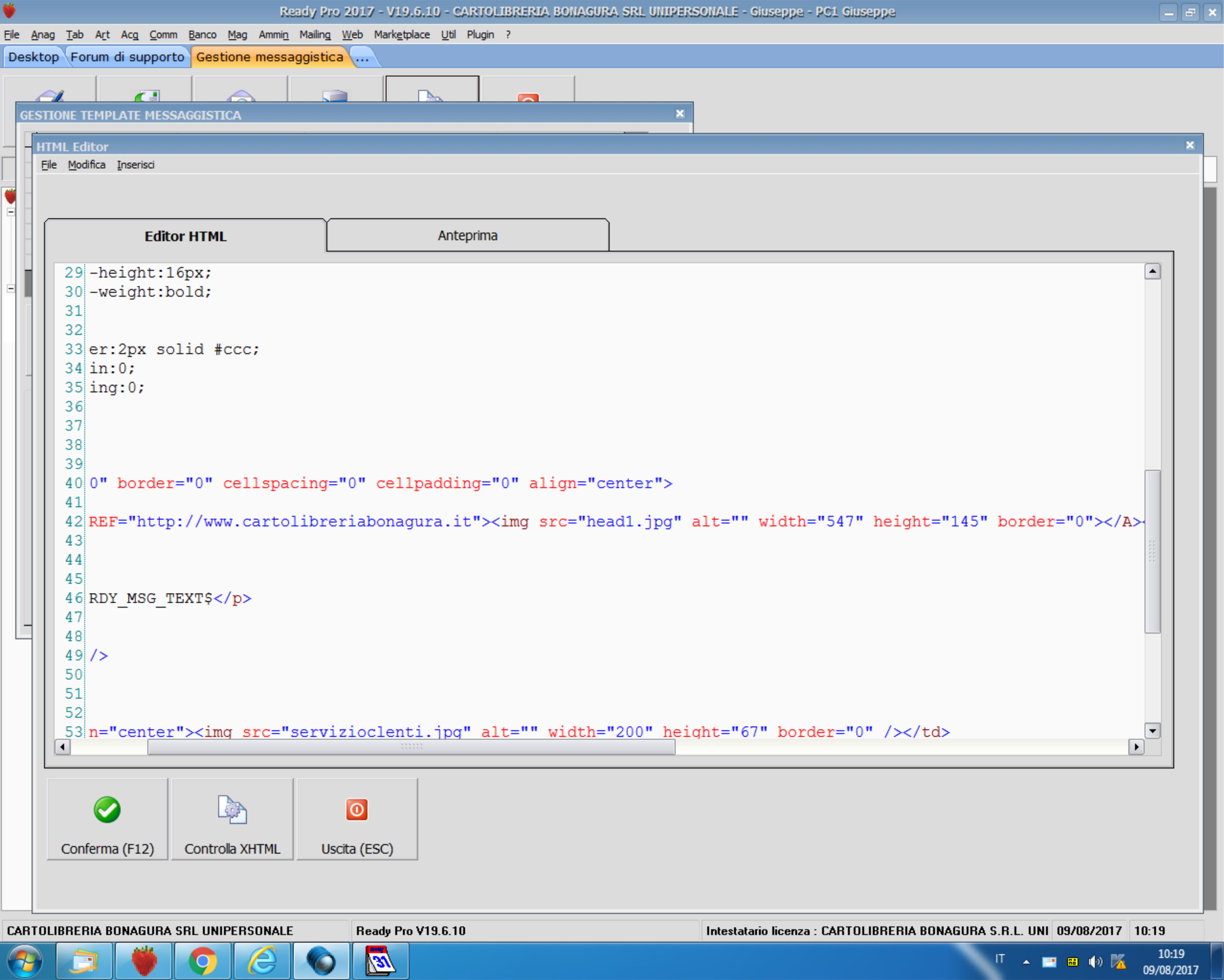
Task: Launch Google Chrome from the taskbar
Action: coord(203,961)
